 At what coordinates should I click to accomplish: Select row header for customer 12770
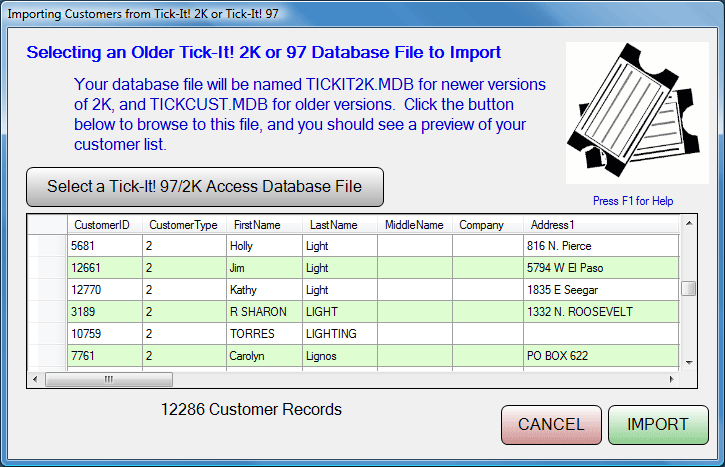pos(48,290)
